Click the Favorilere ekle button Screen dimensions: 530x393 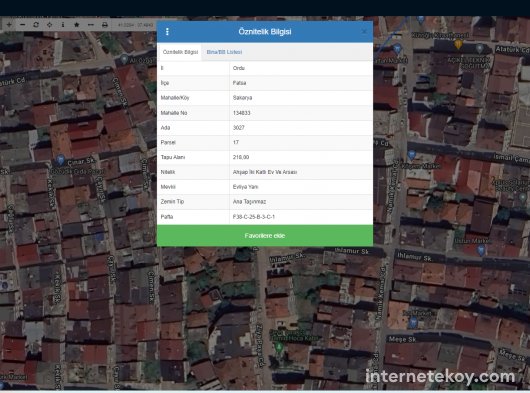pos(265,236)
